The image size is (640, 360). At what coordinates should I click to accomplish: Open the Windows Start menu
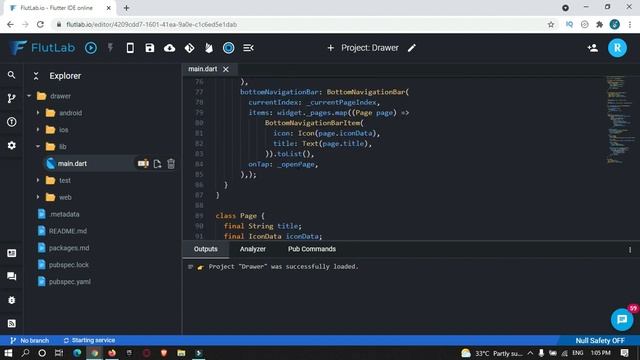coord(8,353)
